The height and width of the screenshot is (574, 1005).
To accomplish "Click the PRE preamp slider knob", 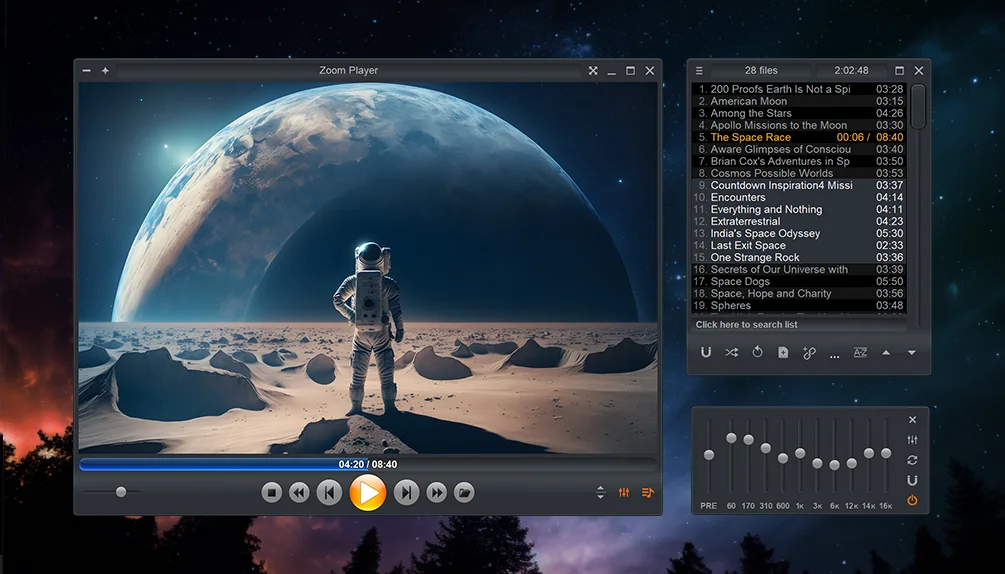I will pyautogui.click(x=709, y=455).
